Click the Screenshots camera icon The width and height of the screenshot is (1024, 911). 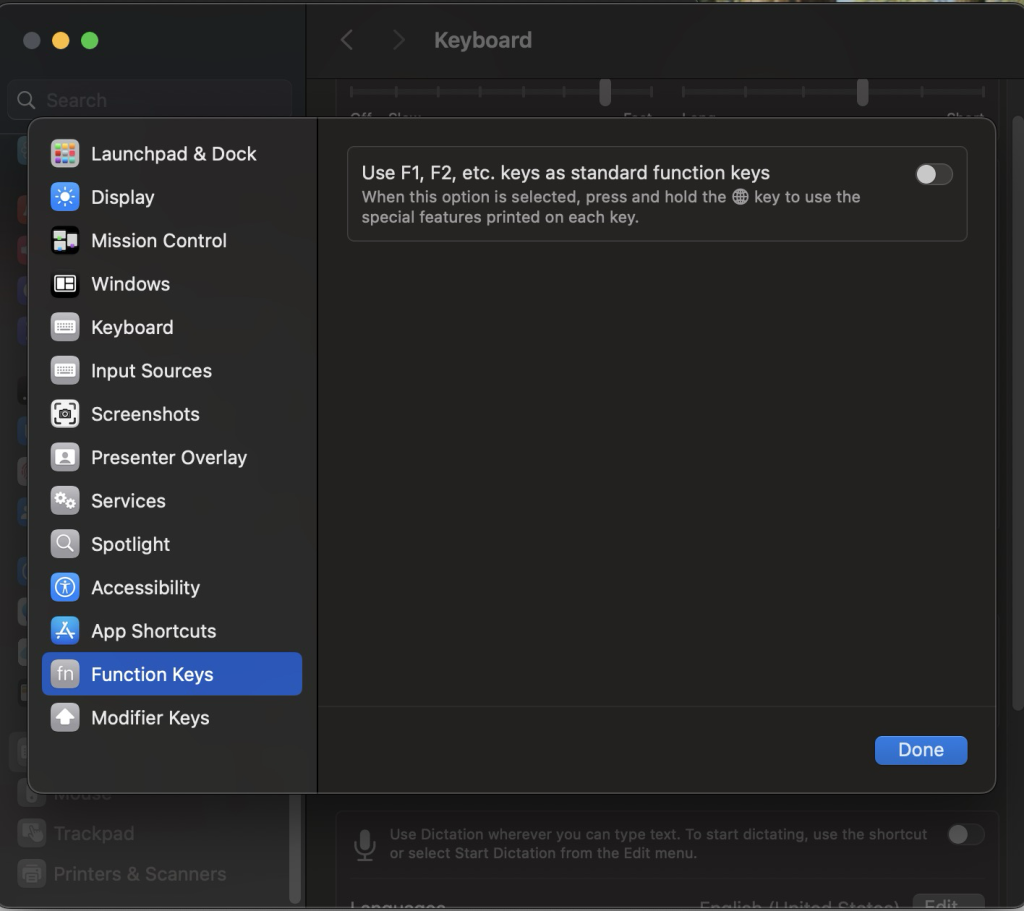pos(65,414)
